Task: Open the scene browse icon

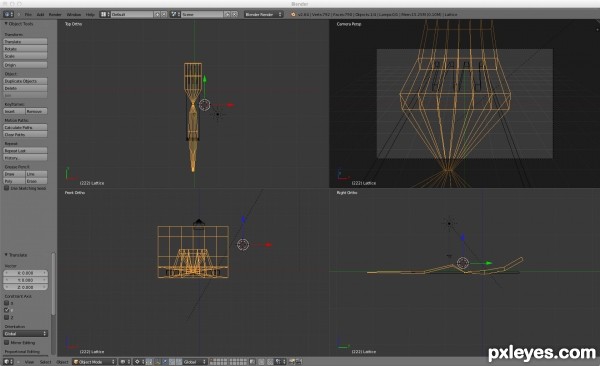Action: pyautogui.click(x=175, y=14)
